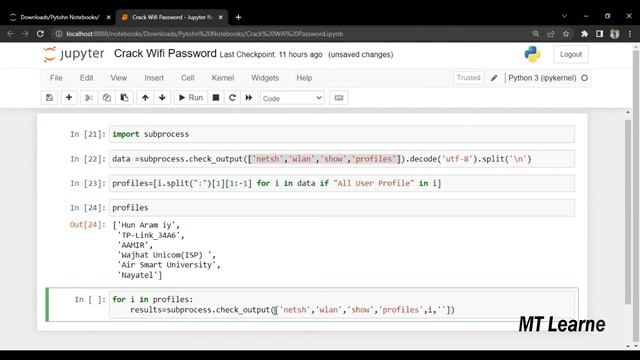Run the selected cell
Viewport: 640px width, 360px height.
pyautogui.click(x=191, y=98)
